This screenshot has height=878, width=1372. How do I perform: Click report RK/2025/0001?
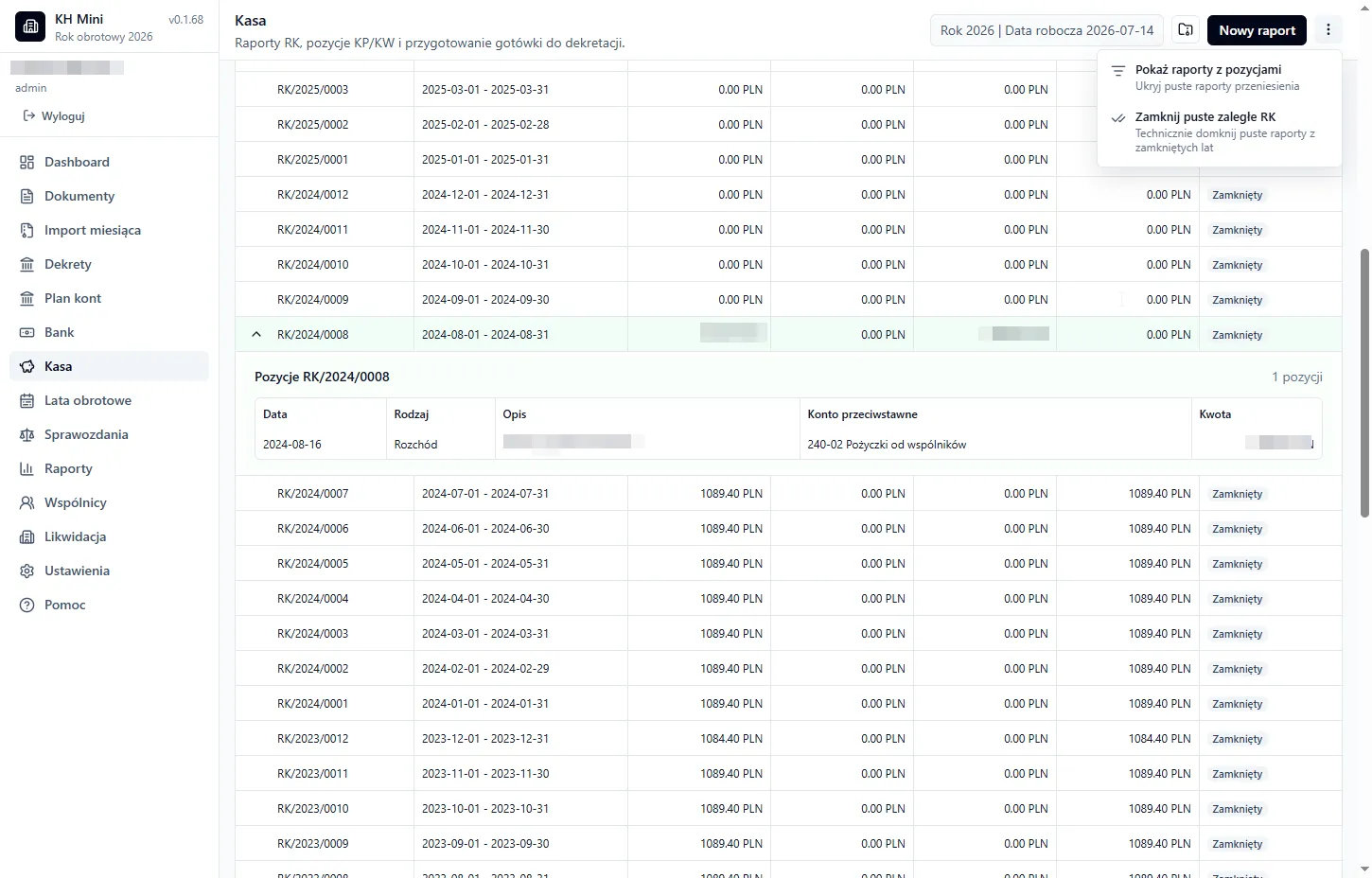(312, 159)
